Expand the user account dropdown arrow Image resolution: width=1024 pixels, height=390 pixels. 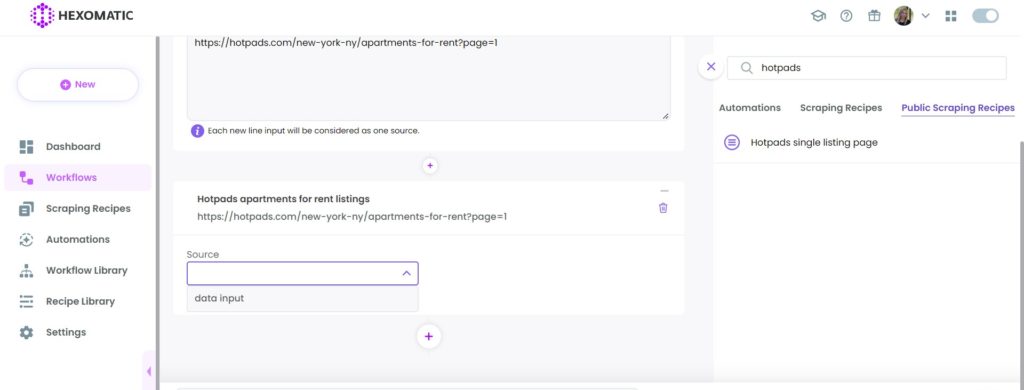[925, 16]
